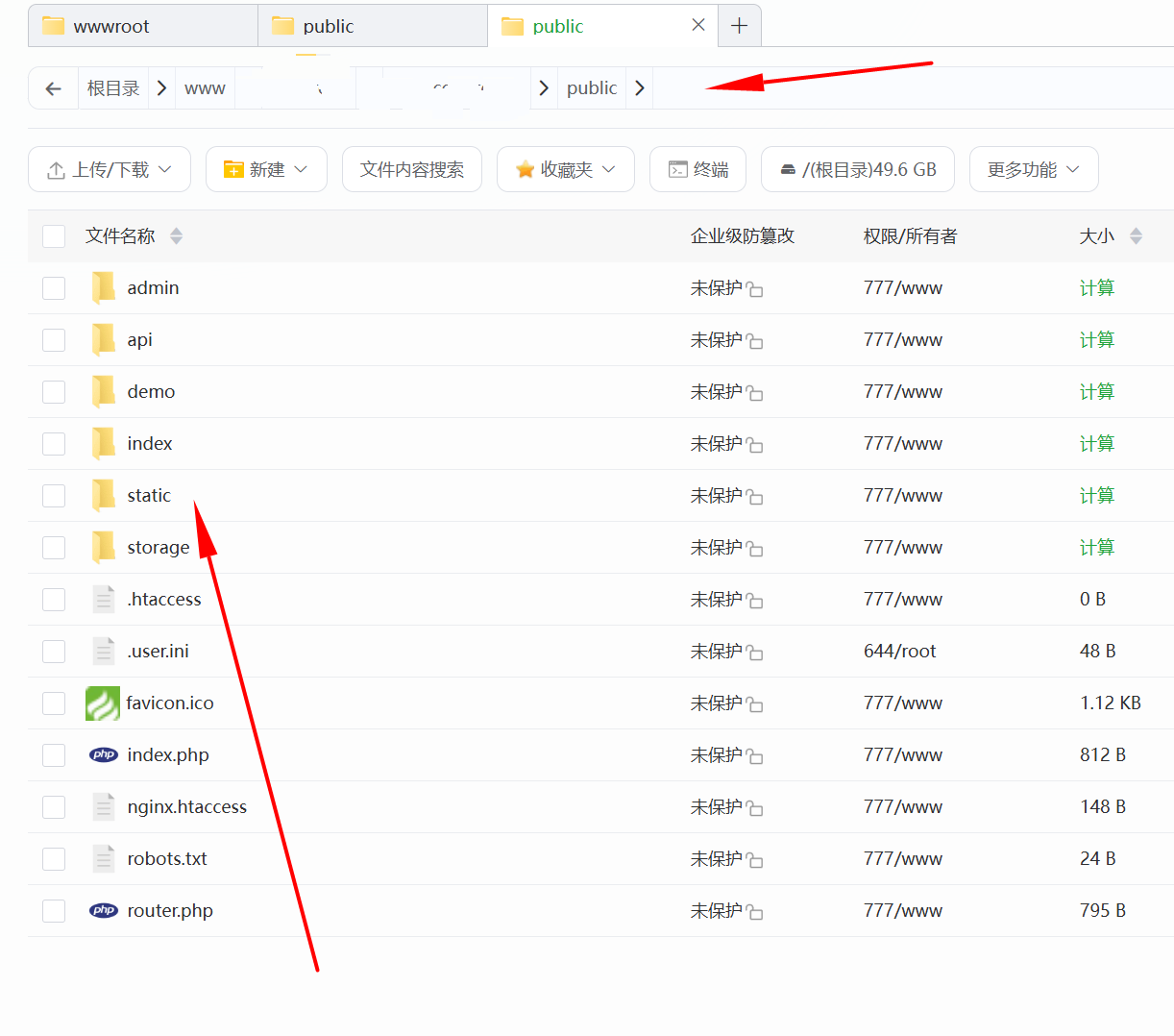Open the terminal (终端) button
This screenshot has height=1036, width=1174.
coord(698,170)
